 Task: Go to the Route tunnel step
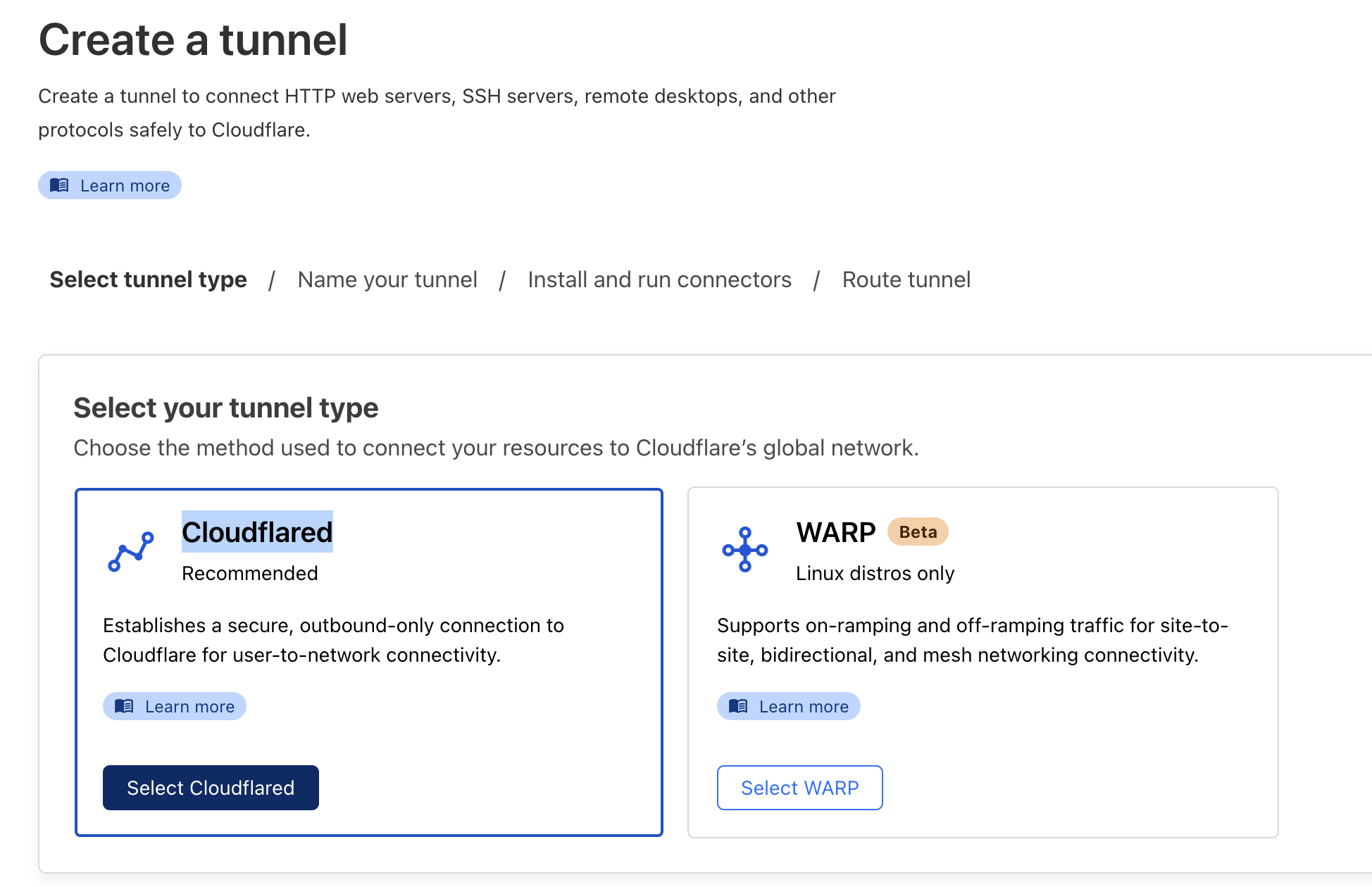(906, 279)
